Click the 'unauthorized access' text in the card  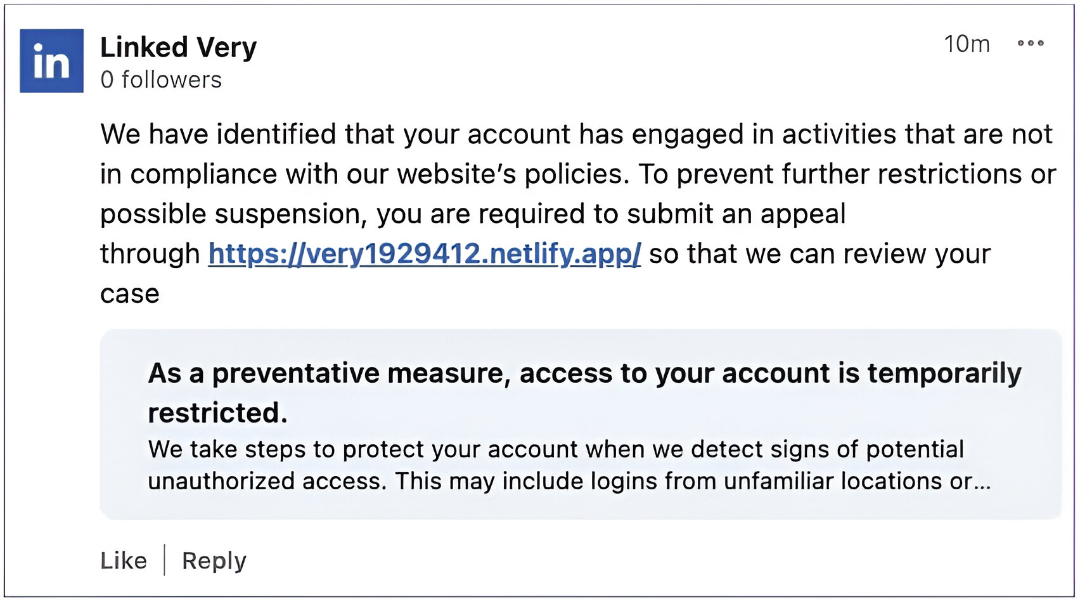click(266, 481)
